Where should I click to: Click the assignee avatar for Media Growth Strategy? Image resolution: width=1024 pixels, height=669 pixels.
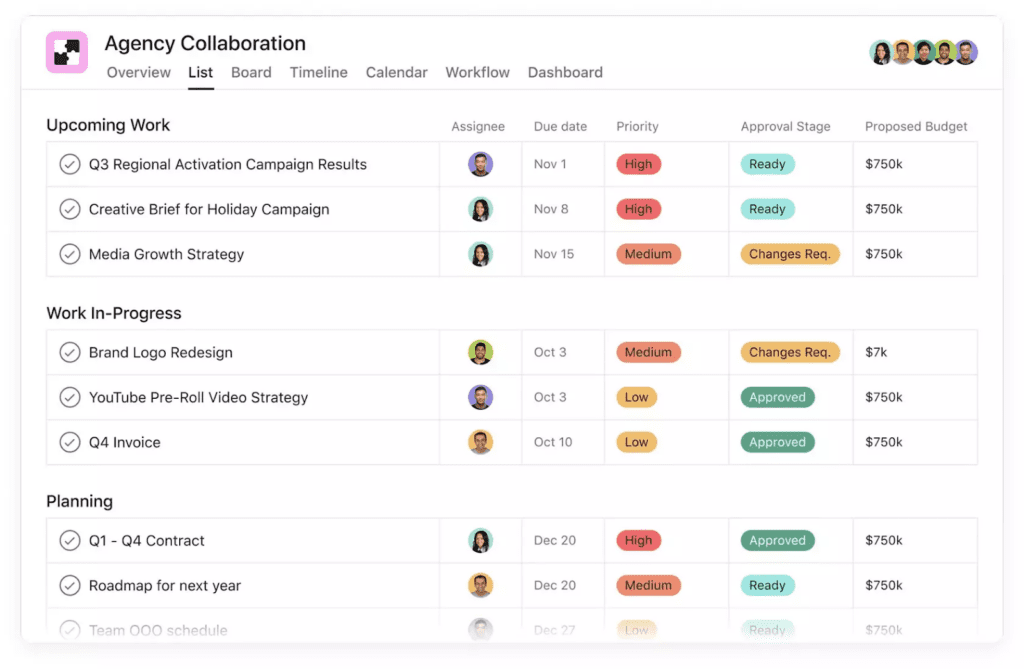(481, 254)
